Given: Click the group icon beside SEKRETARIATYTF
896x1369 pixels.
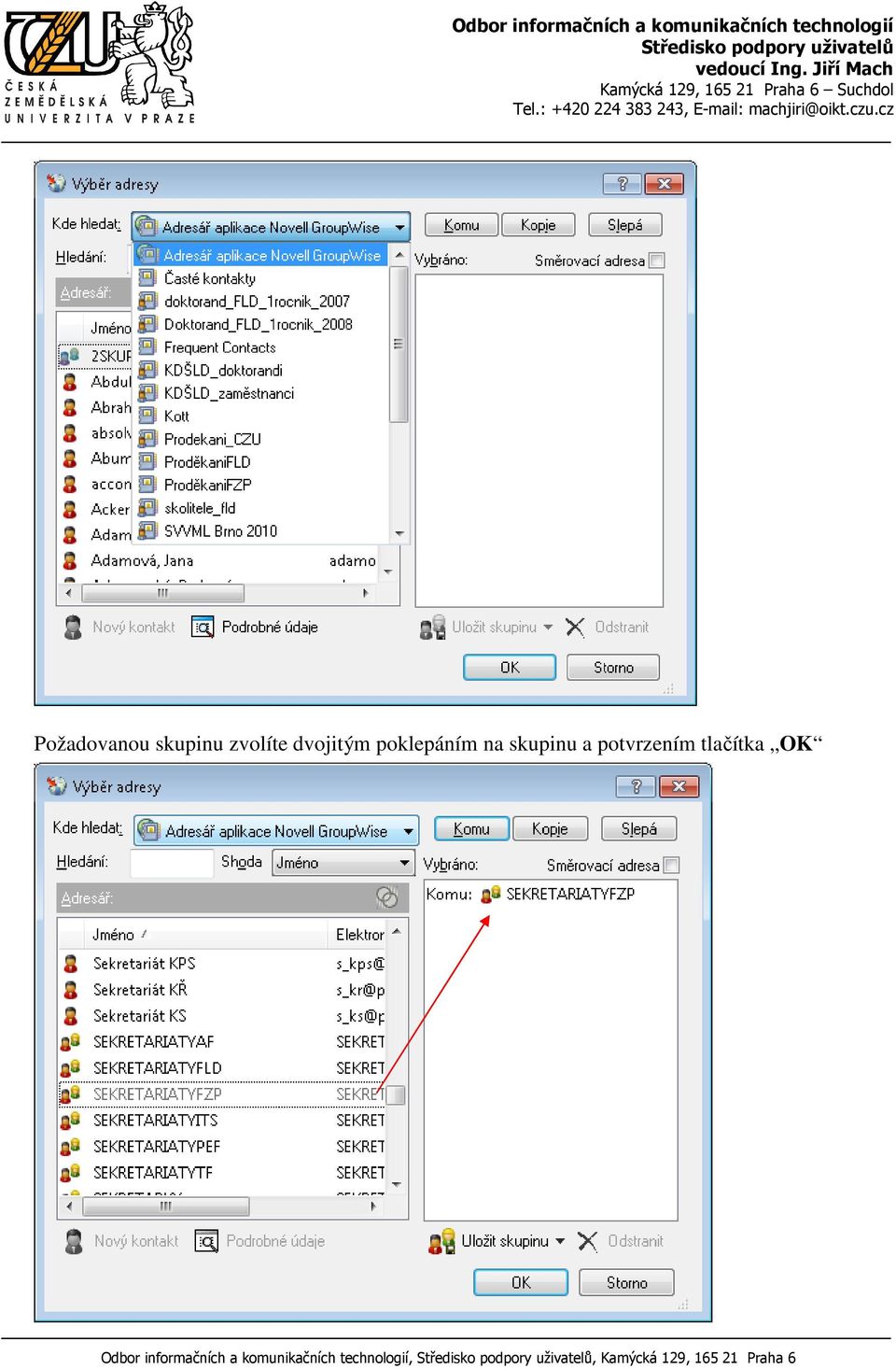Looking at the screenshot, I should tap(71, 1172).
